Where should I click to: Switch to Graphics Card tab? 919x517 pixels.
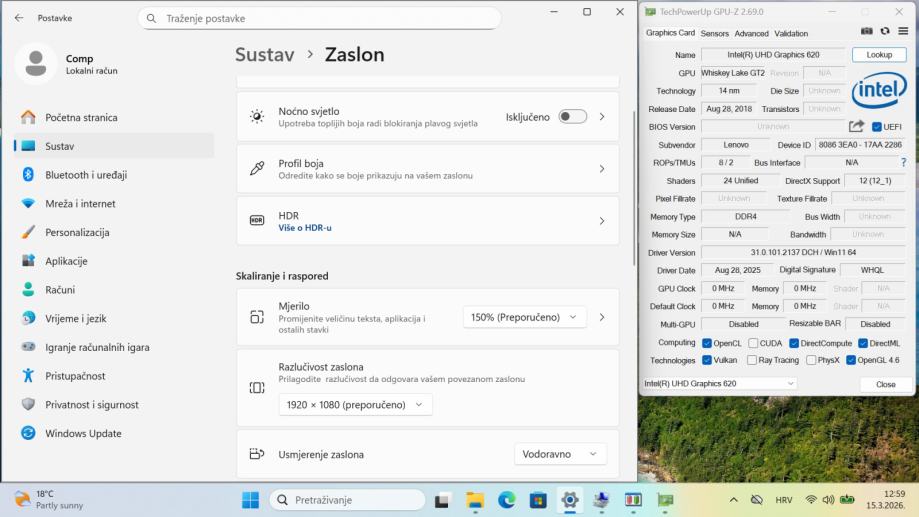click(x=670, y=33)
